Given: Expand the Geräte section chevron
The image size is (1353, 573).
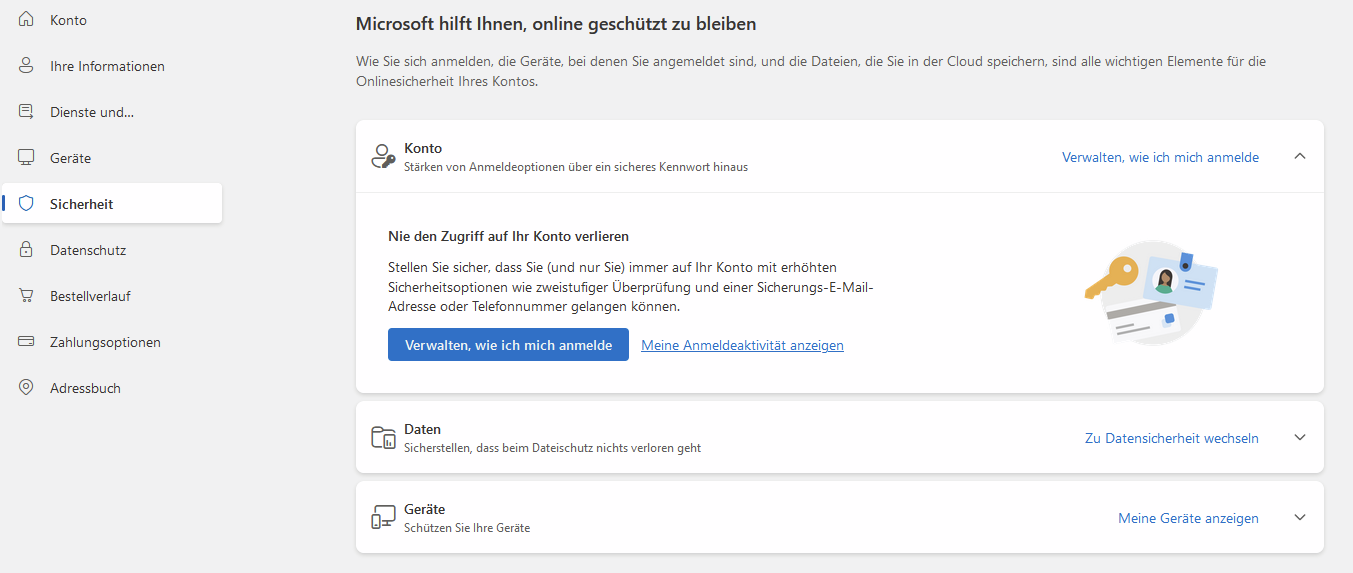Looking at the screenshot, I should pos(1300,518).
